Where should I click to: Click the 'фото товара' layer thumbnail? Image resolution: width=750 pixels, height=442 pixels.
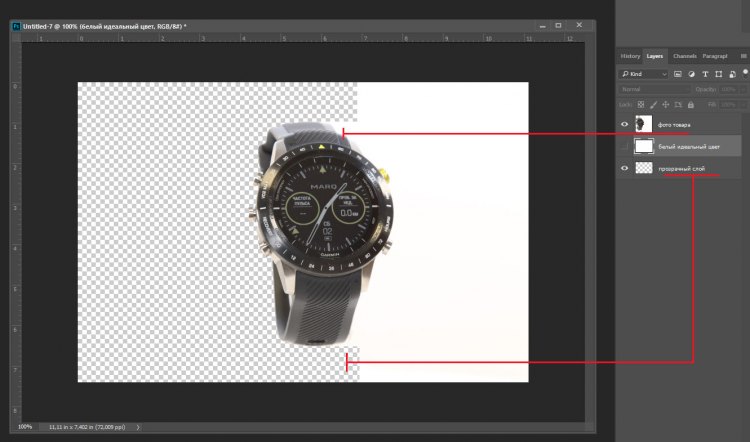[x=643, y=124]
